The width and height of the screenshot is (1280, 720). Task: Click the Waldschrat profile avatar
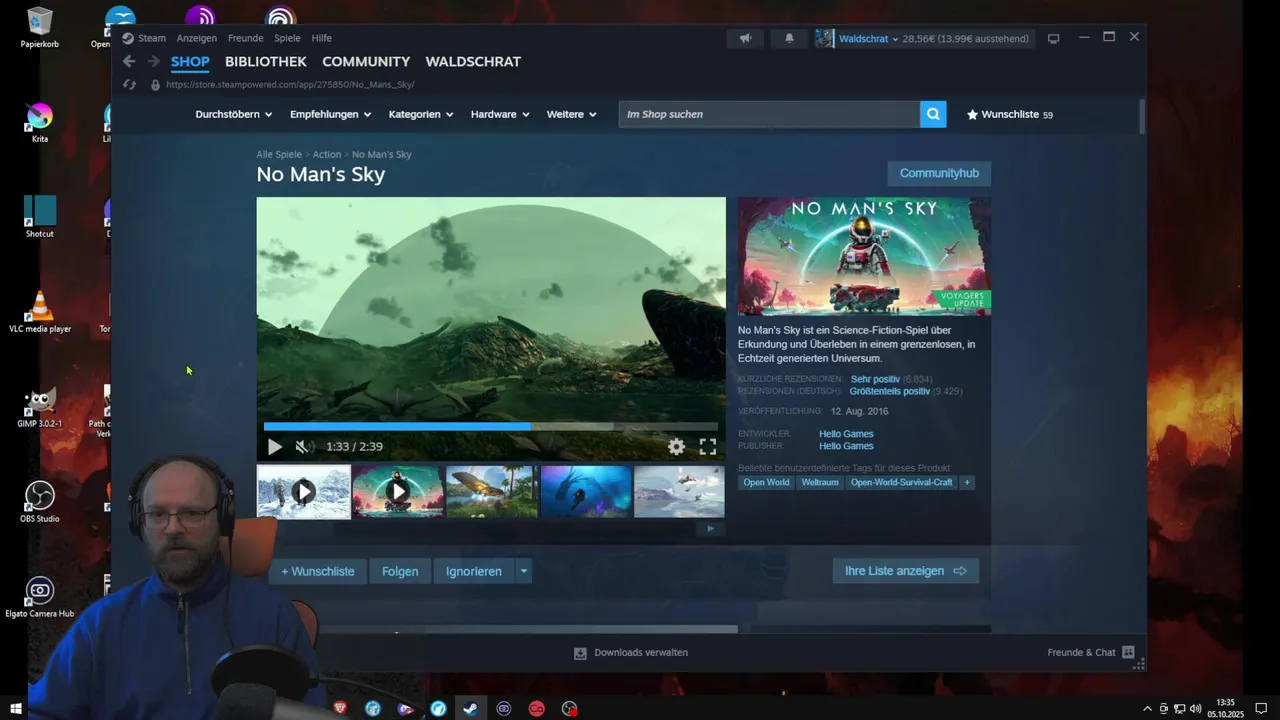pos(824,38)
